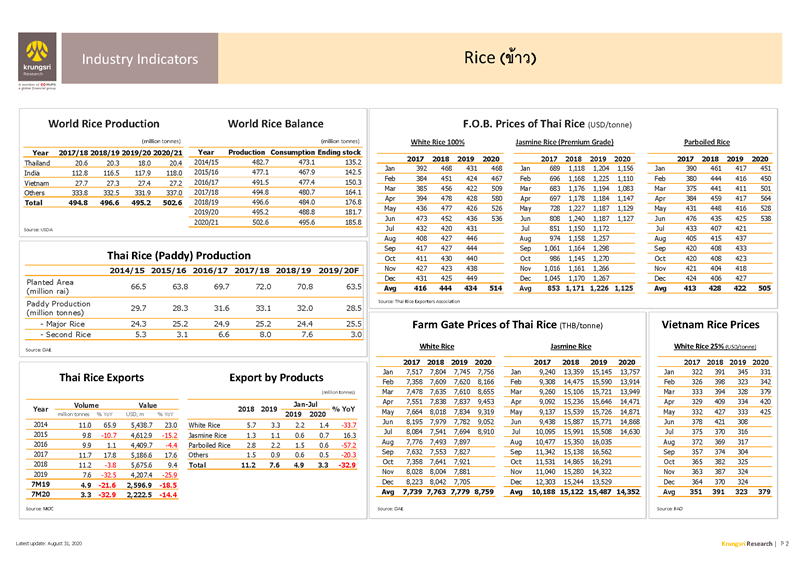Select the Thai Rice Exports heading

coord(93,378)
